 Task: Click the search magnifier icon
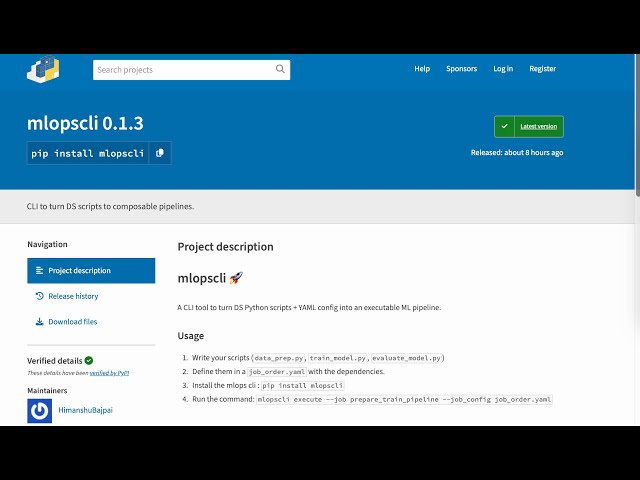tap(280, 69)
